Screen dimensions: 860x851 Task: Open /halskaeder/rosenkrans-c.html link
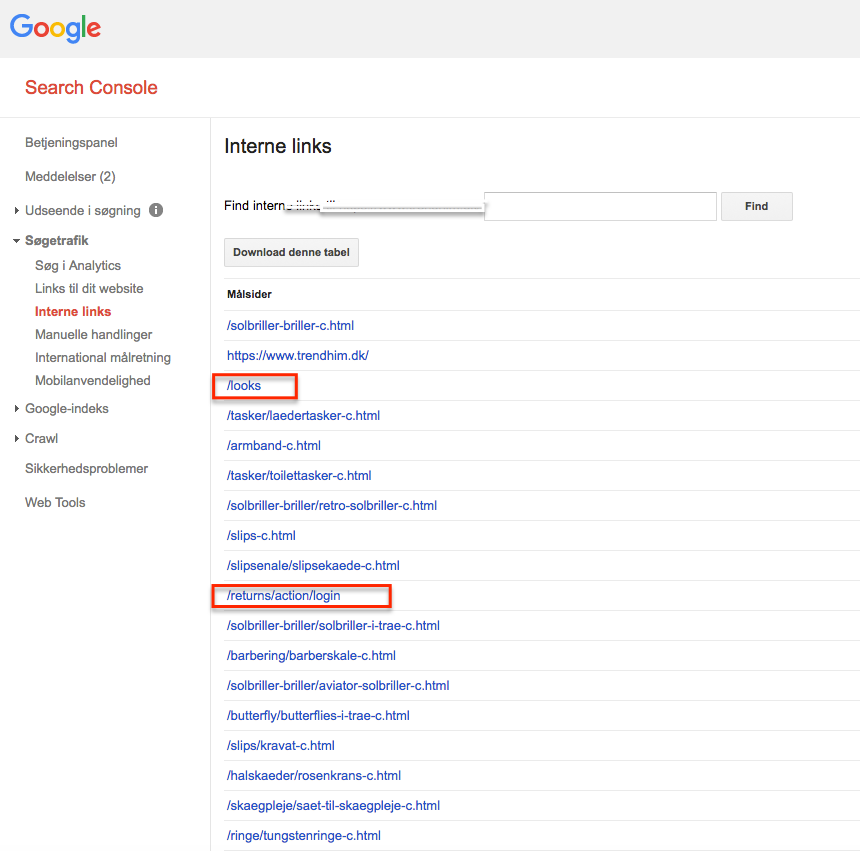pyautogui.click(x=314, y=776)
